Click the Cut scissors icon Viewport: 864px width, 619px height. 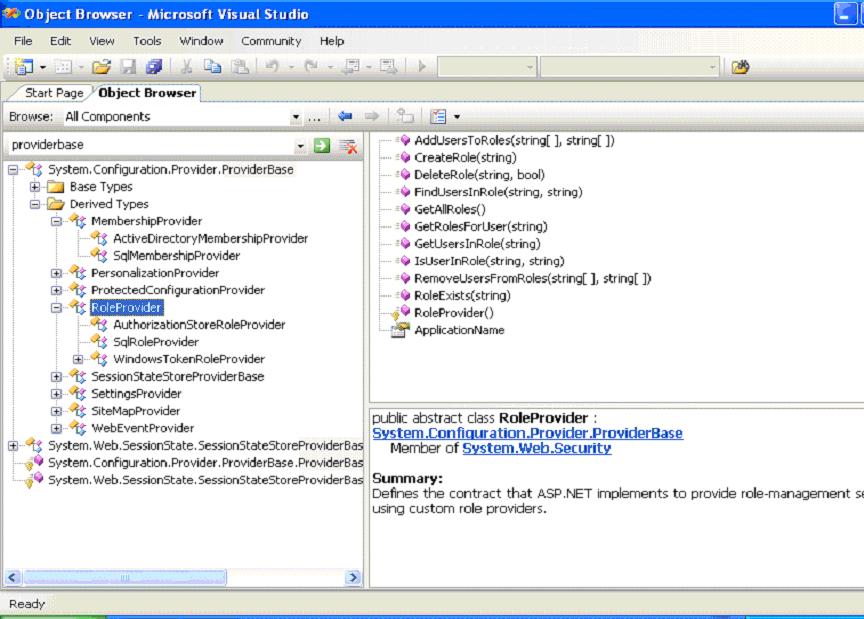pos(187,67)
